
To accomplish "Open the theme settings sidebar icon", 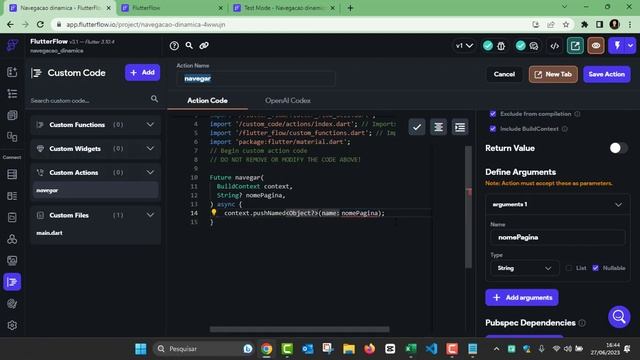I will (x=12, y=304).
